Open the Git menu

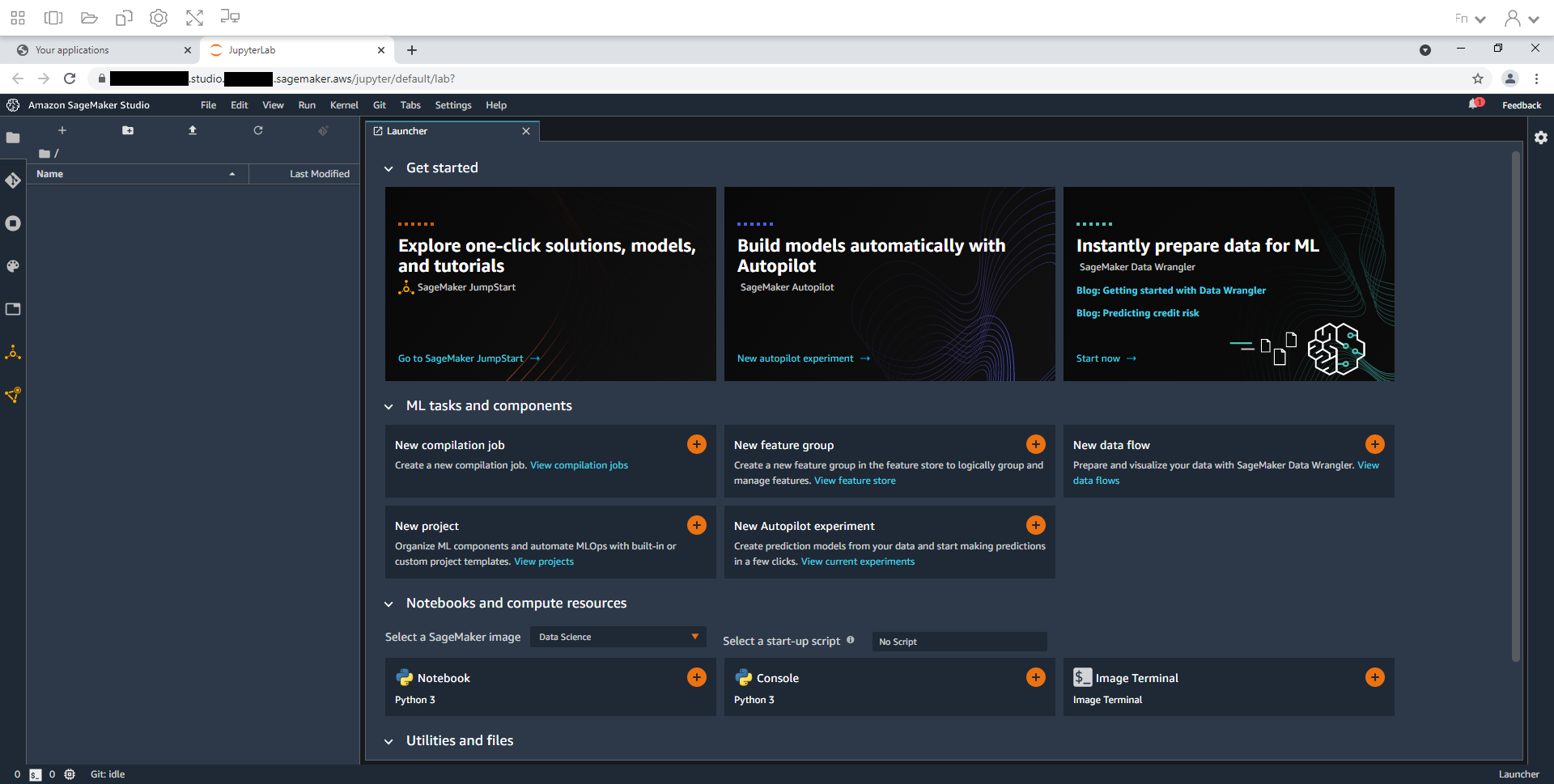380,105
